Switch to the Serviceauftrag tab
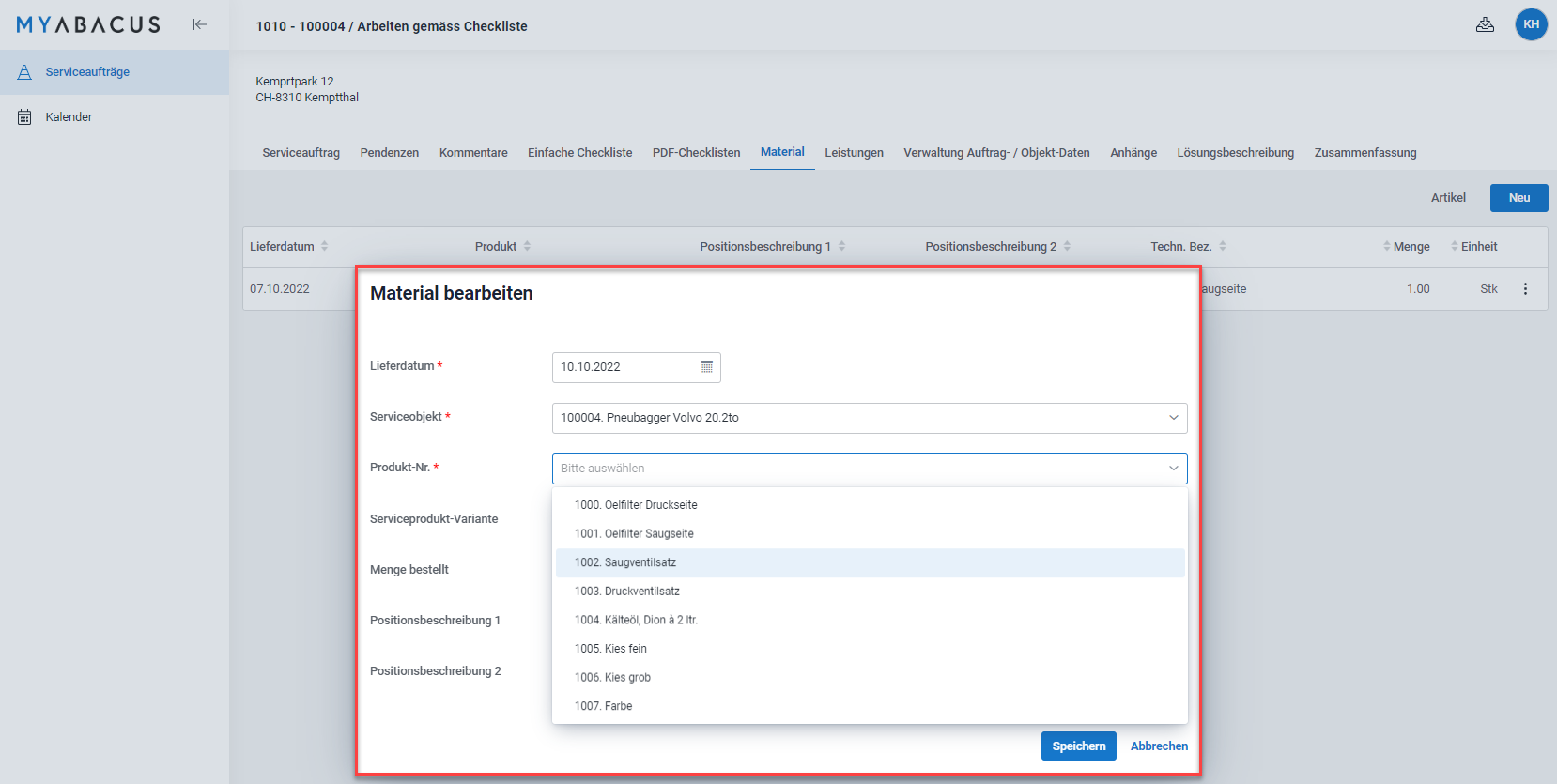This screenshot has height=784, width=1557. coord(301,153)
